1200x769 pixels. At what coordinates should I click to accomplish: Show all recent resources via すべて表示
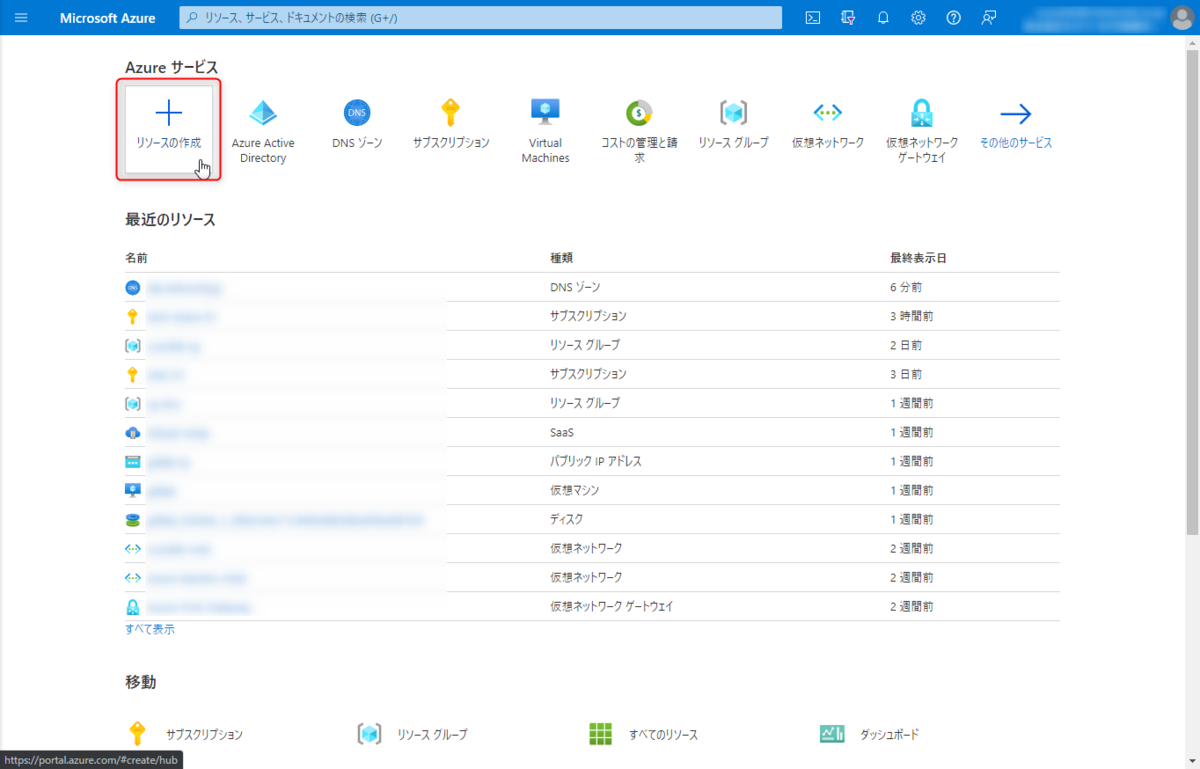[x=148, y=629]
